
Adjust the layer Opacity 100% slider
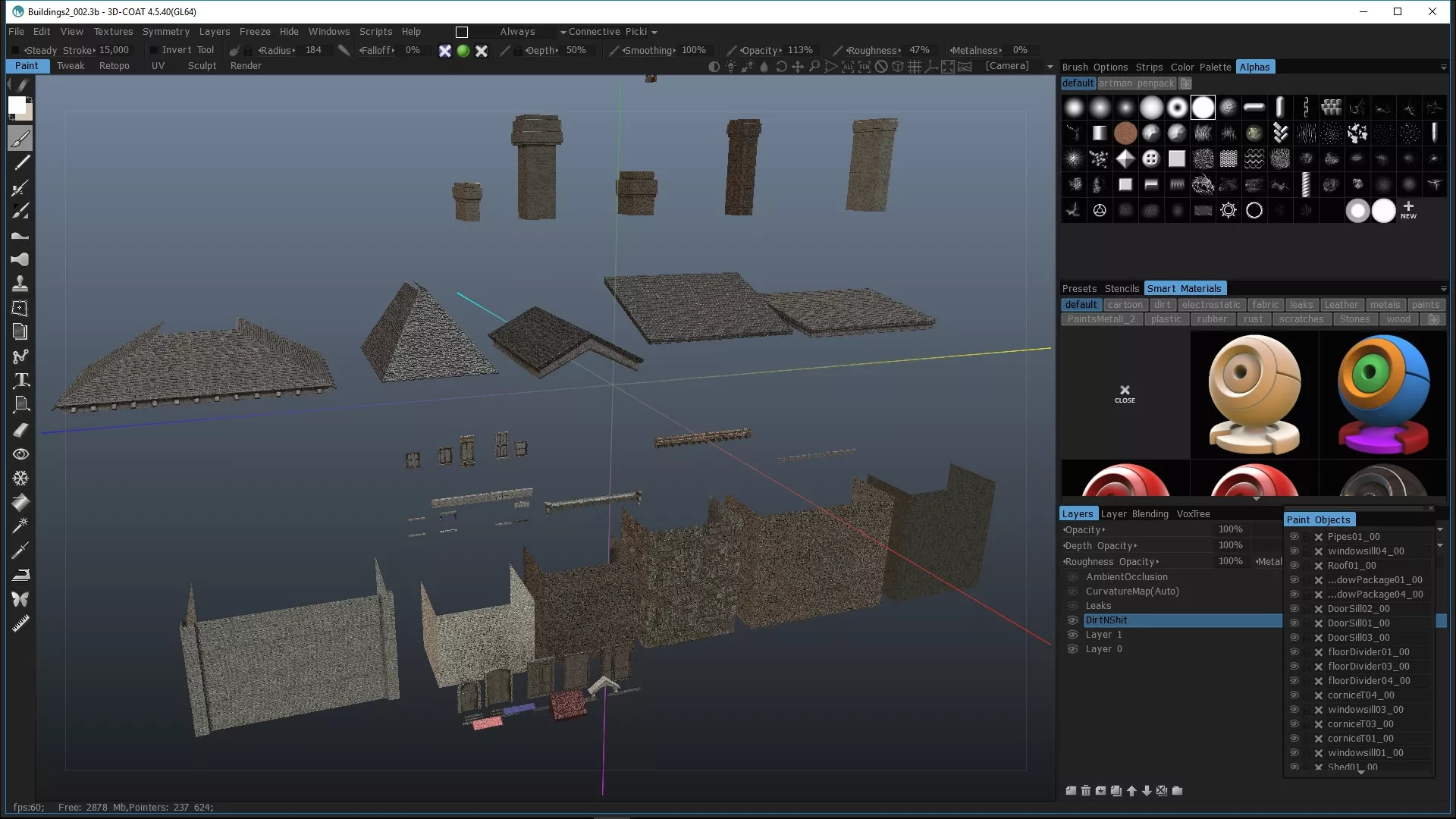click(x=1230, y=529)
